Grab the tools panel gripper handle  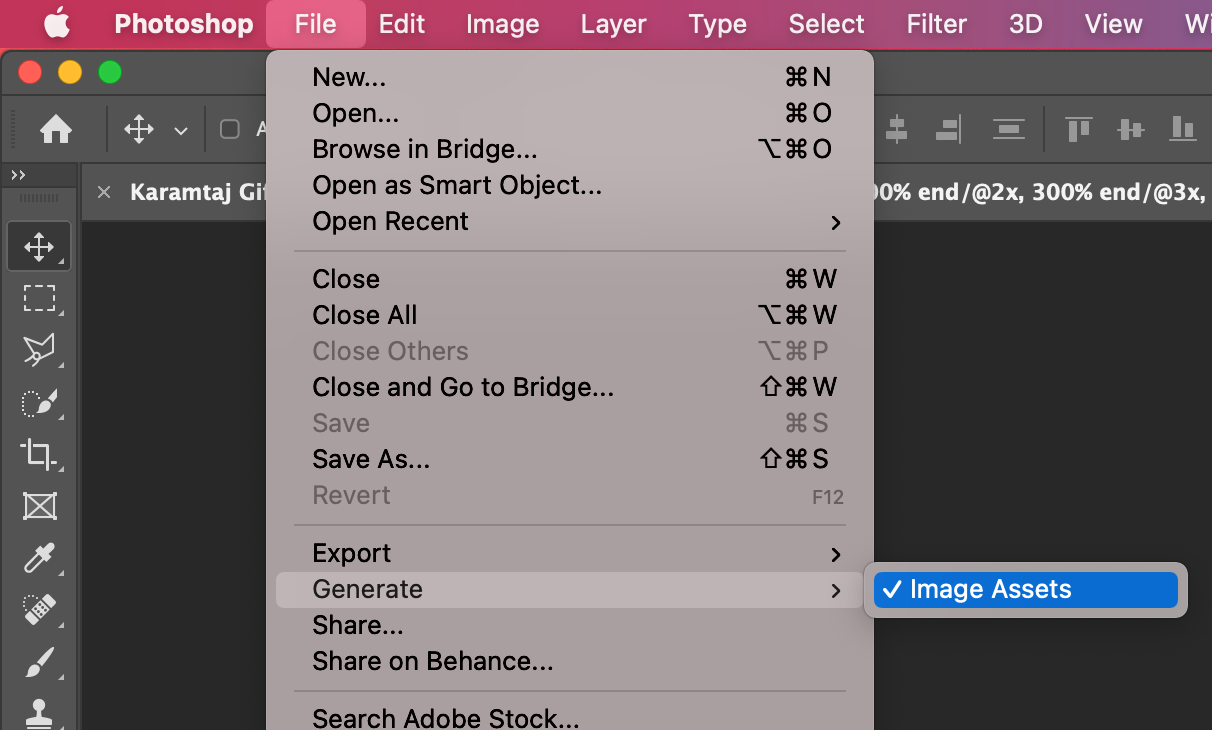click(x=39, y=198)
